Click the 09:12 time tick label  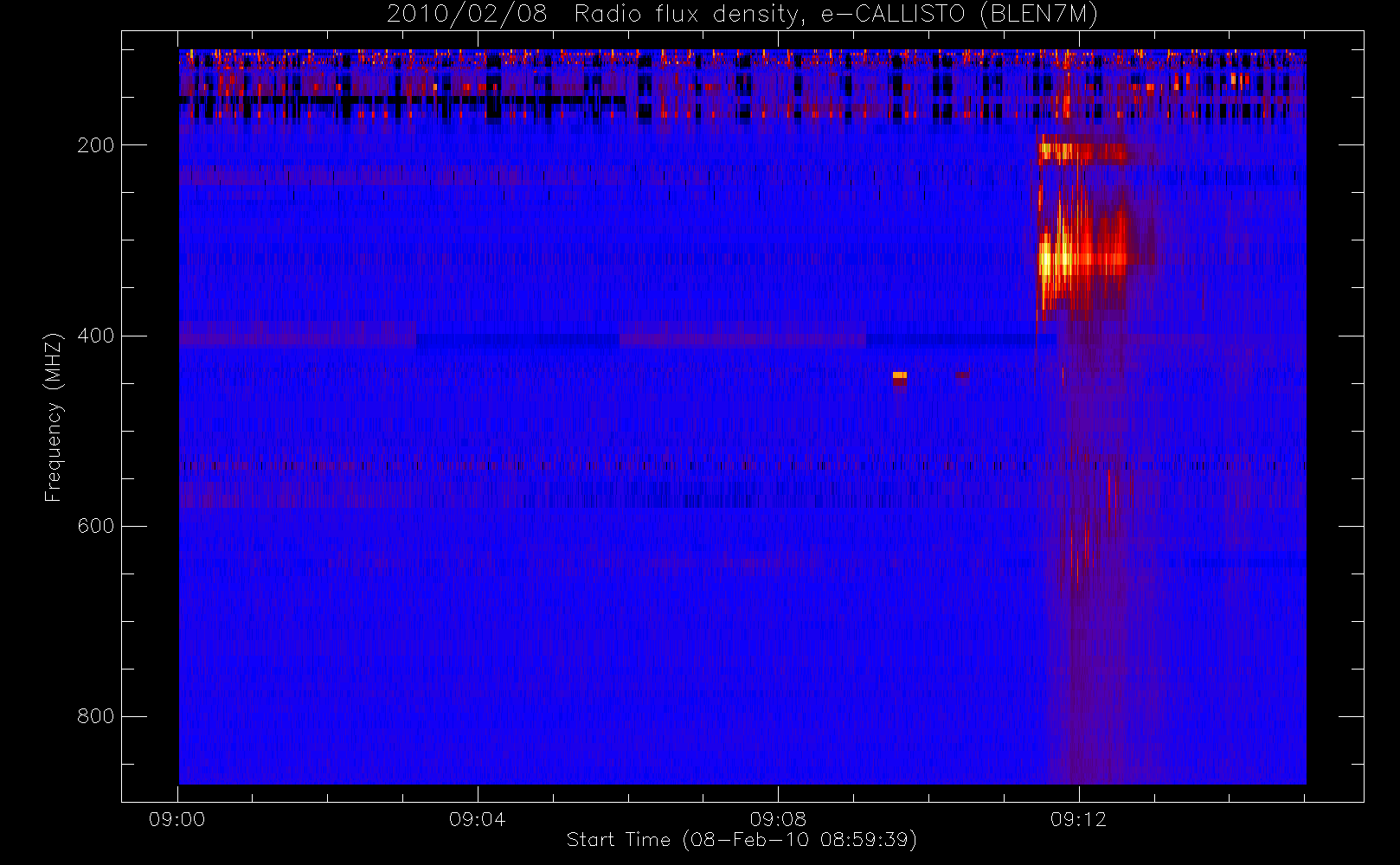tap(1078, 819)
